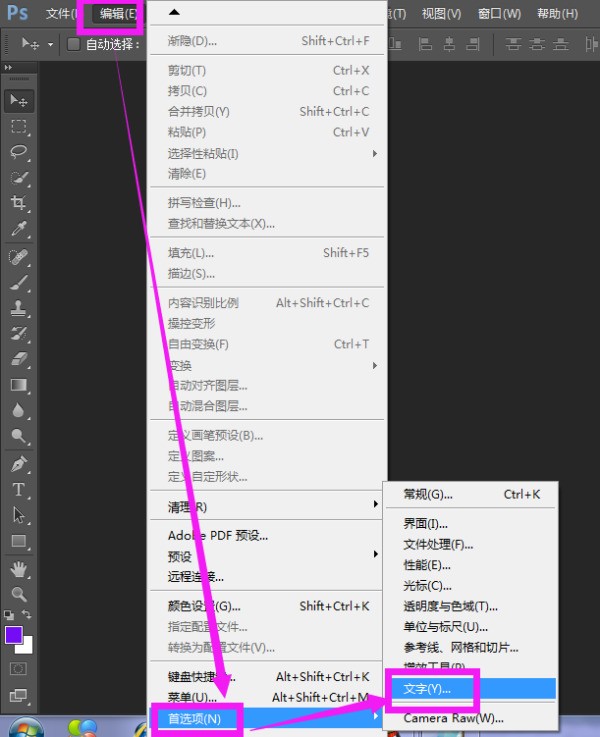Expand the tools panel double arrow
The width and height of the screenshot is (600, 737).
(x=10, y=67)
